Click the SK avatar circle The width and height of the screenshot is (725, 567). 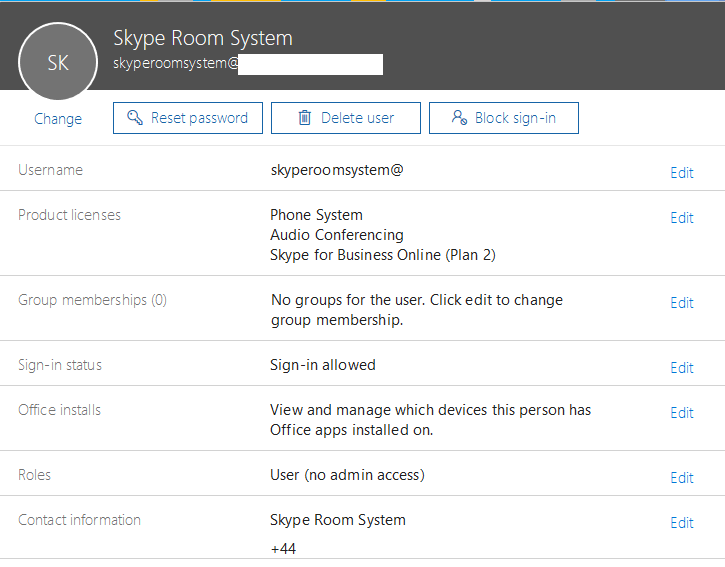(58, 62)
